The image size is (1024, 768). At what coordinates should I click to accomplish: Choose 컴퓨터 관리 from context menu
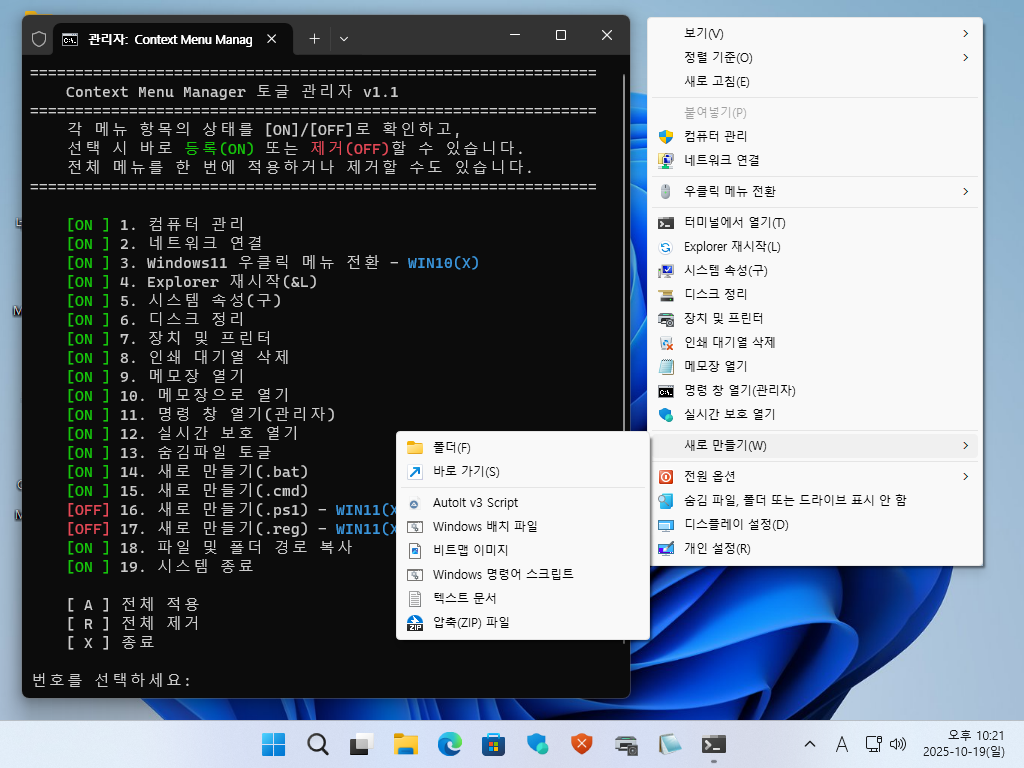[x=815, y=136]
